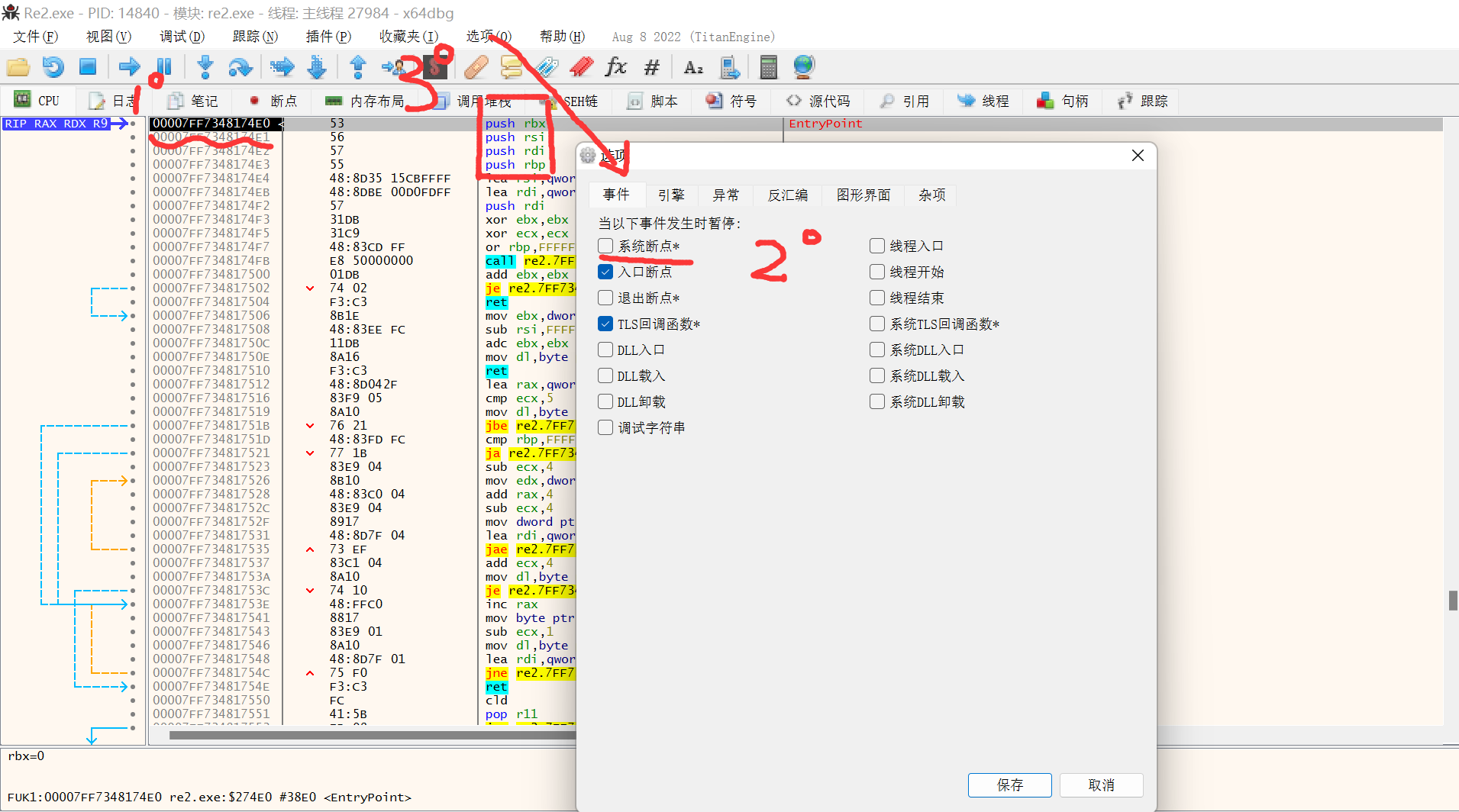This screenshot has width=1459, height=812.
Task: Run to user code icon
Action: point(395,67)
